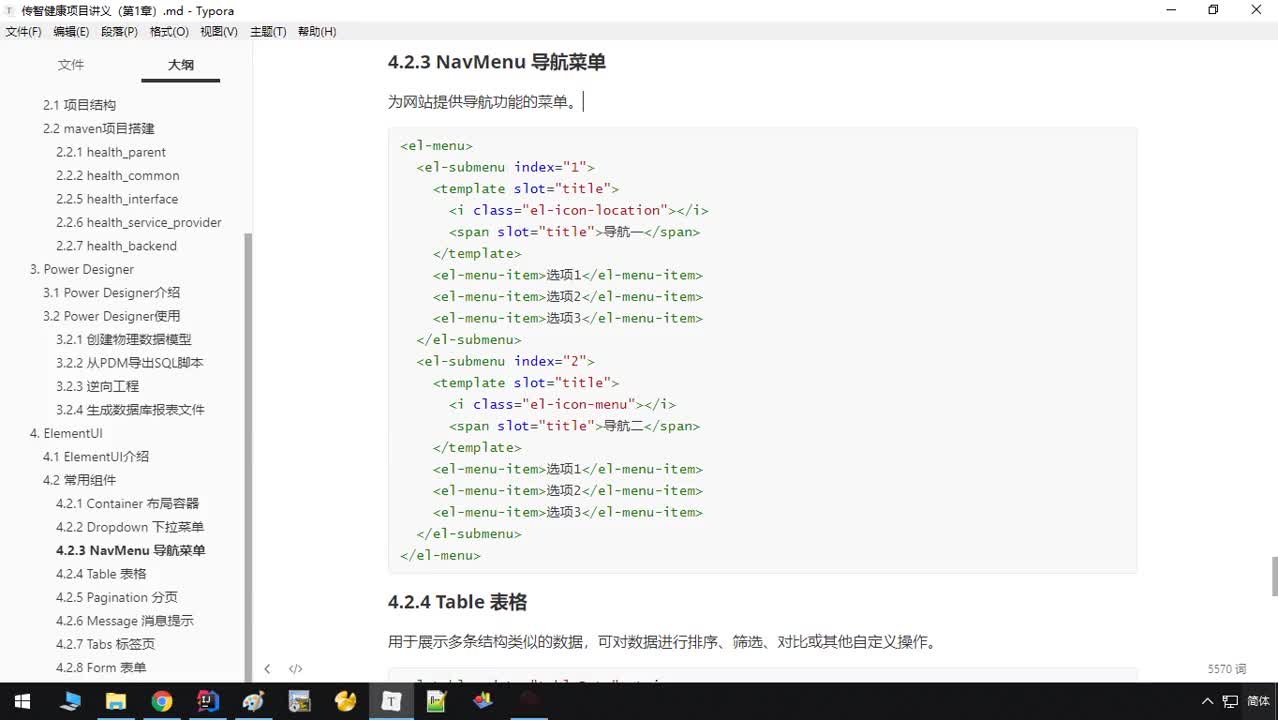Viewport: 1278px width, 720px height.
Task: Open the 主题(T) menu
Action: pos(268,32)
